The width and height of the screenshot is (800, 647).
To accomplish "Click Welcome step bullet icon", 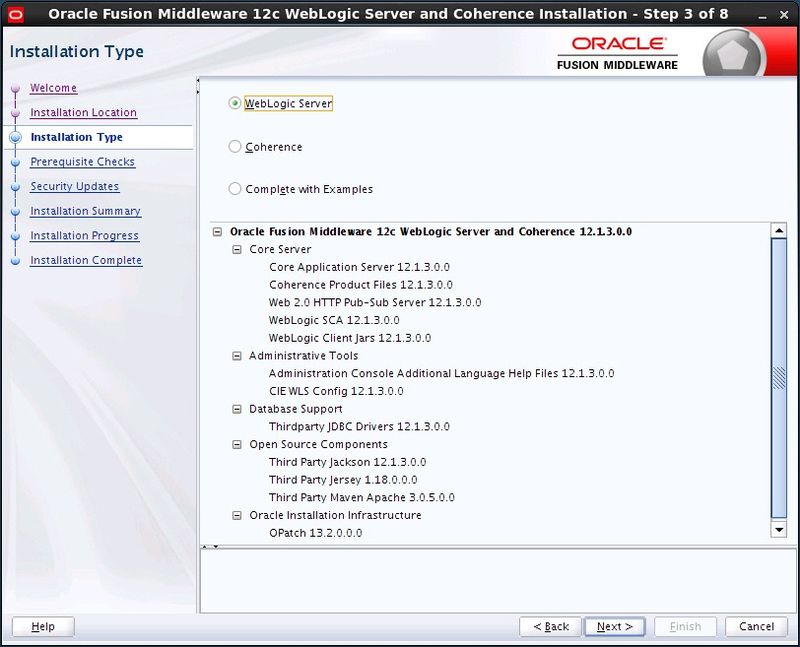I will pos(15,88).
